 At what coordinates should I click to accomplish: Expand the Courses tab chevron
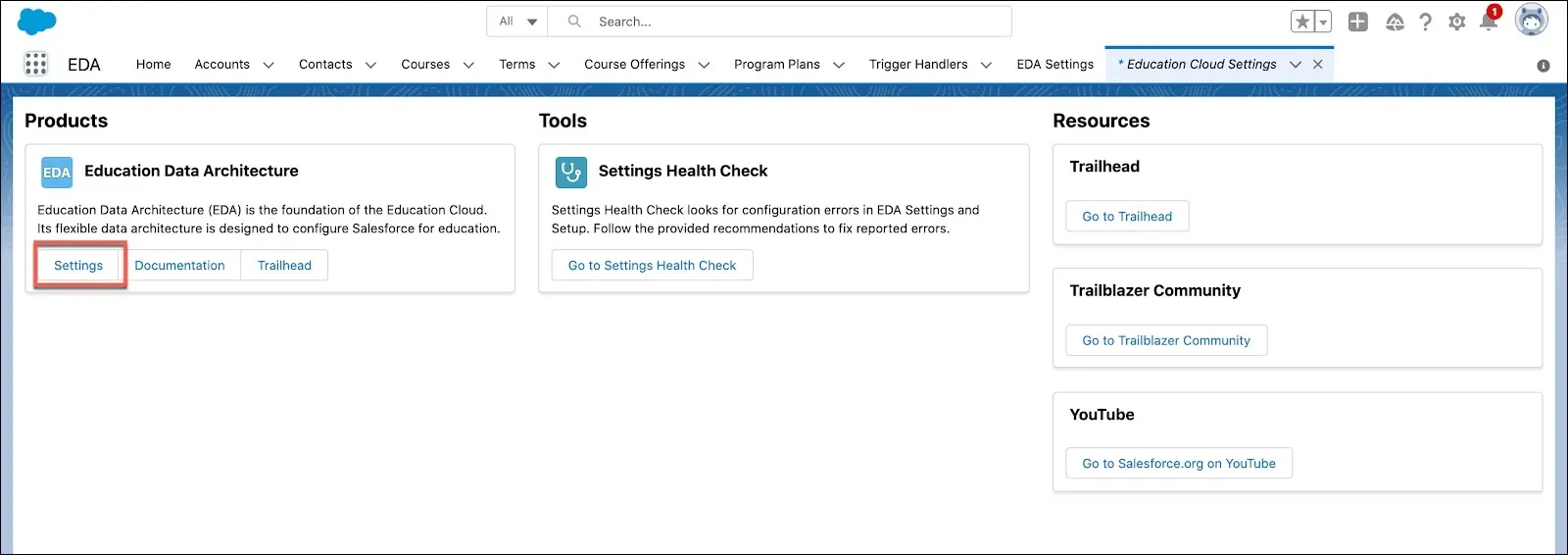(x=468, y=65)
